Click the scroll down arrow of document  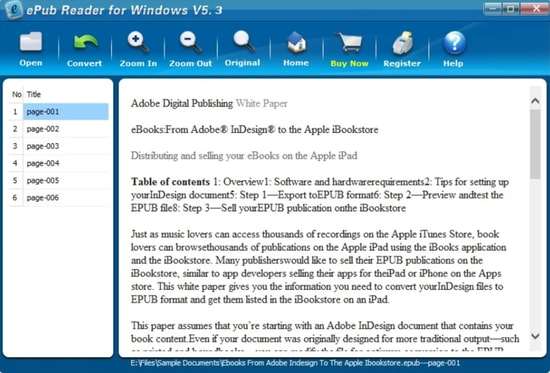click(x=535, y=336)
